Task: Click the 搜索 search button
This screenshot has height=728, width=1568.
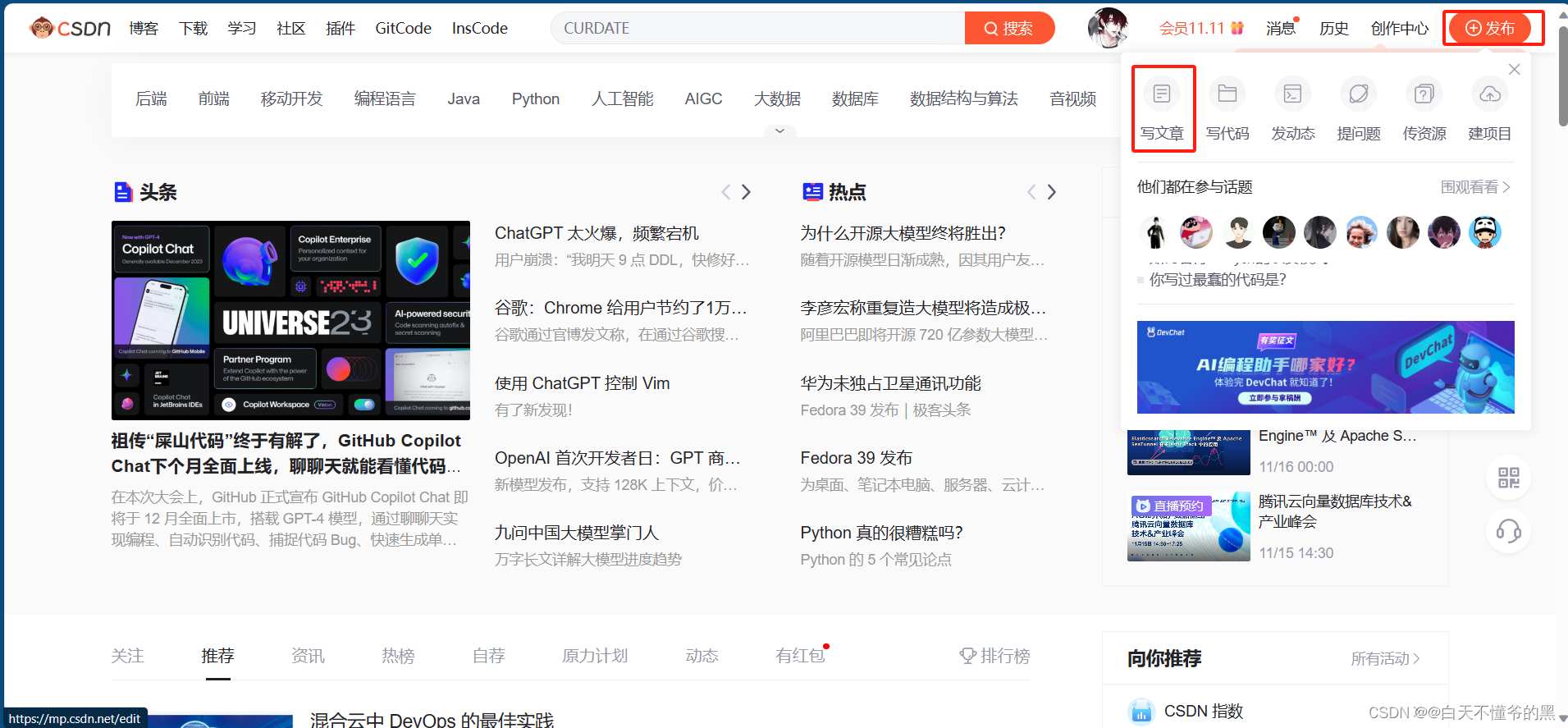Action: click(1009, 28)
